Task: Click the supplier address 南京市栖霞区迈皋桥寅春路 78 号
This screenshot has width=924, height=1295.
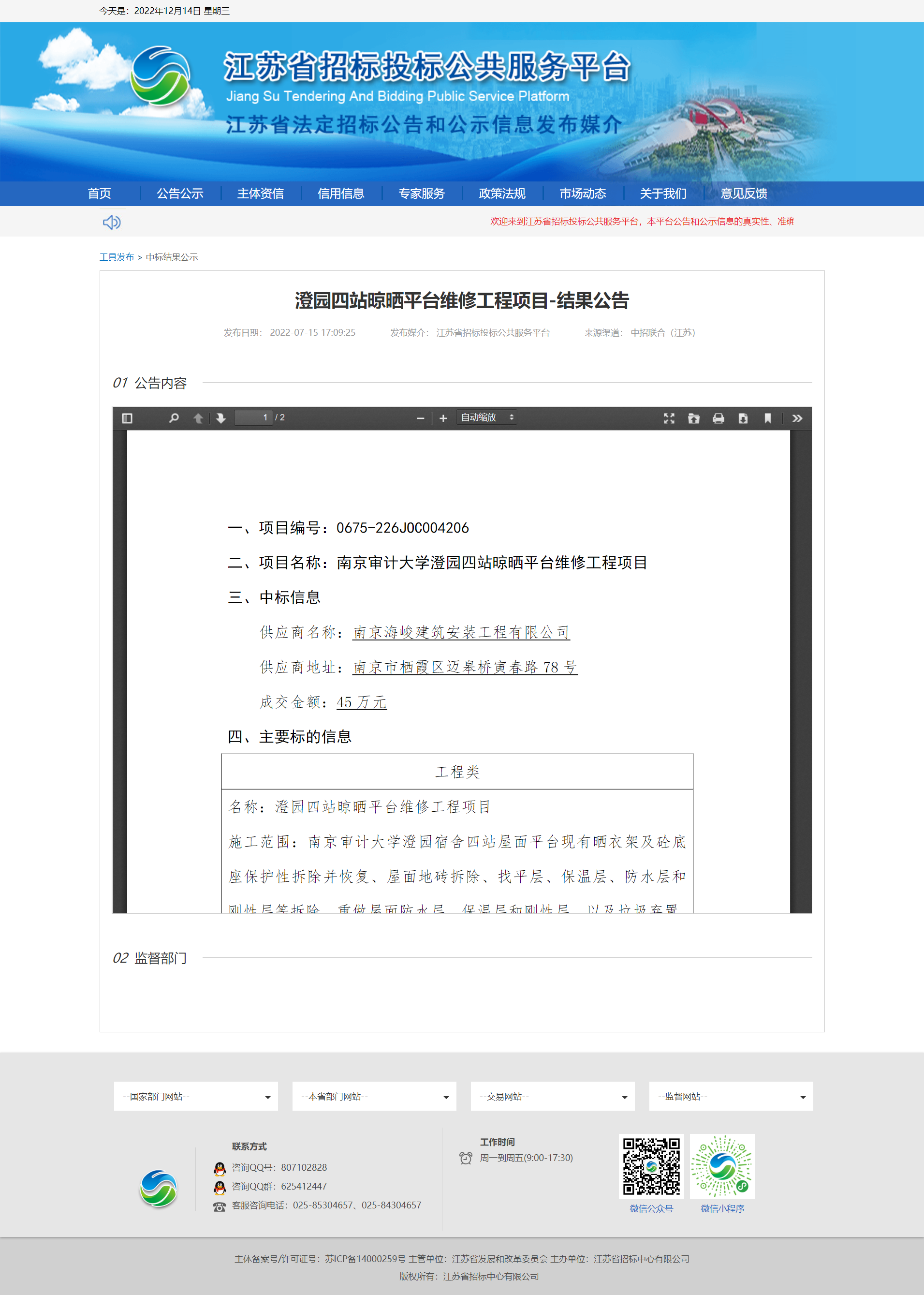Action: click(465, 667)
